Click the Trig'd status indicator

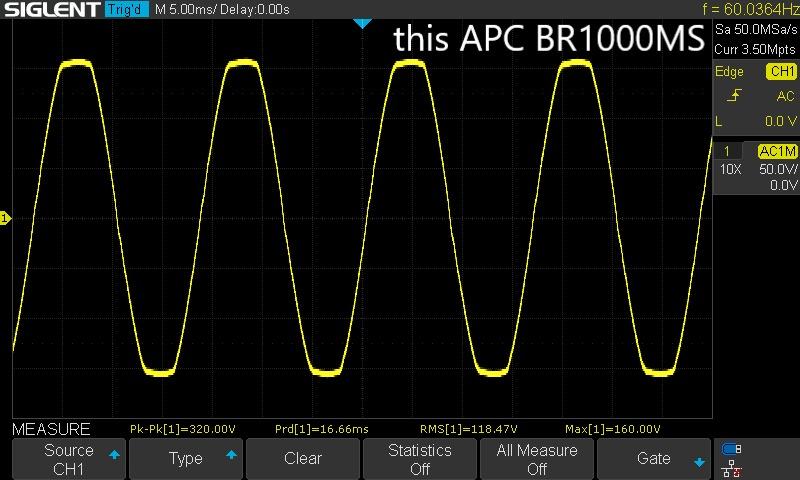point(127,9)
